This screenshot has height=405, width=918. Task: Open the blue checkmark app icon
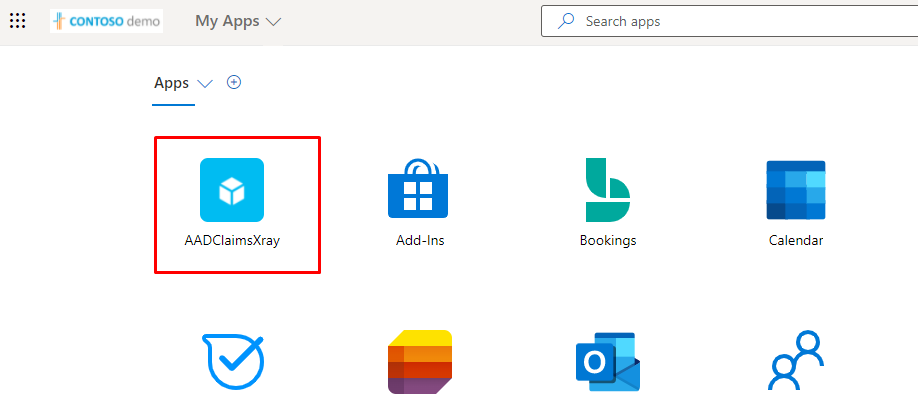(x=232, y=362)
